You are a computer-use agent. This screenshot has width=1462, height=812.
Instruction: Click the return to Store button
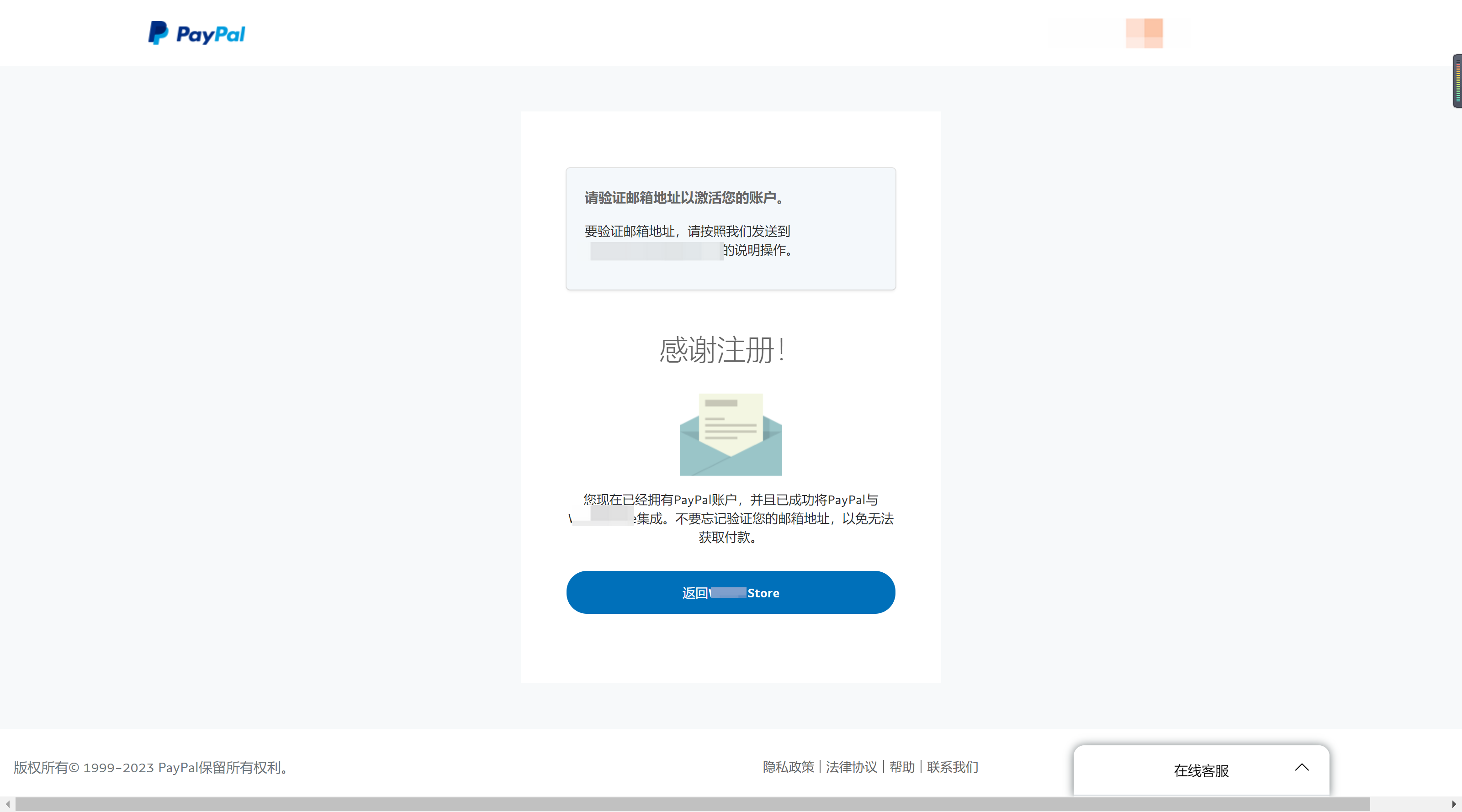click(x=731, y=592)
